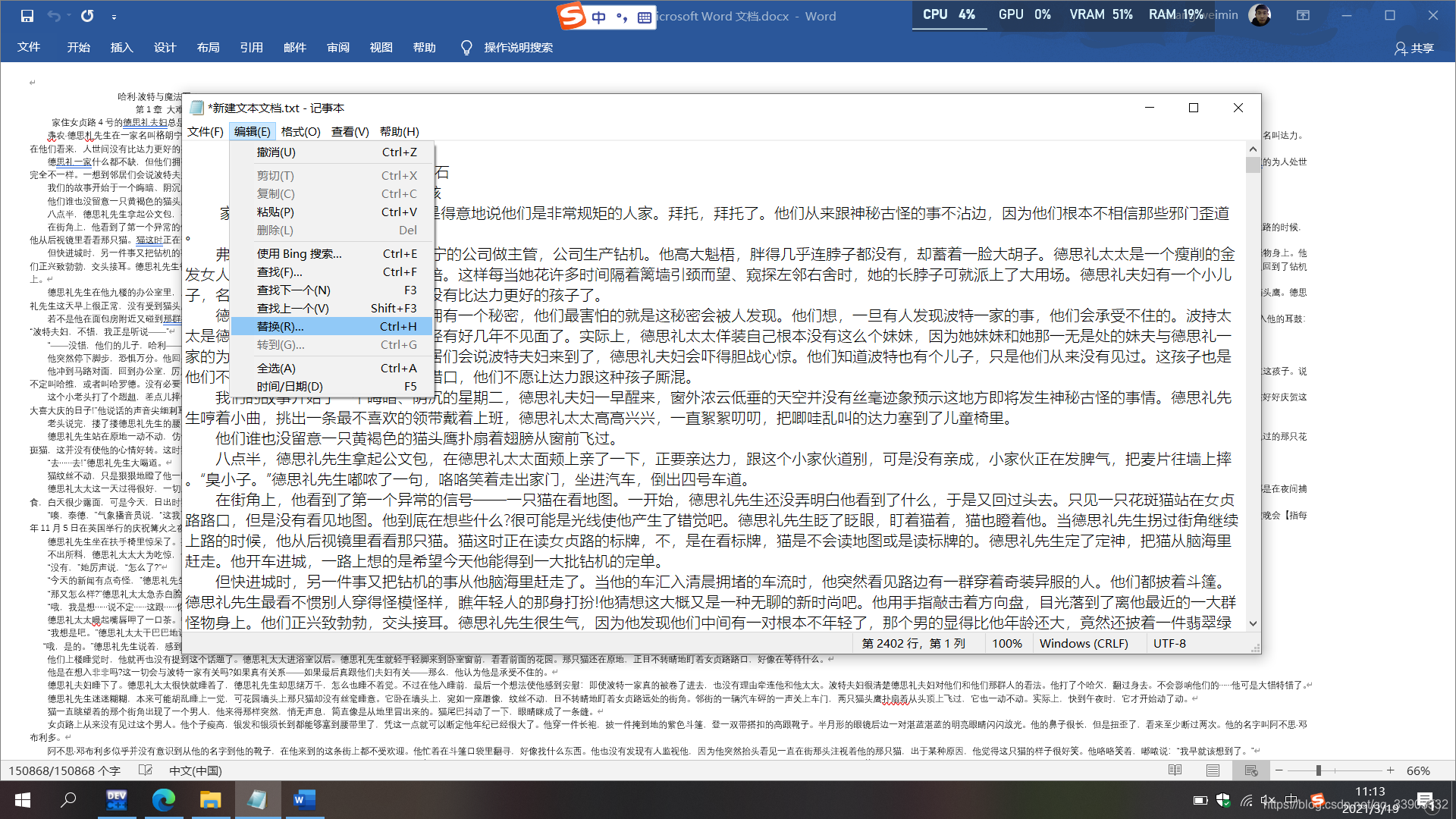Open Windows Start menu
This screenshot has width=1456, height=819.
[22, 800]
